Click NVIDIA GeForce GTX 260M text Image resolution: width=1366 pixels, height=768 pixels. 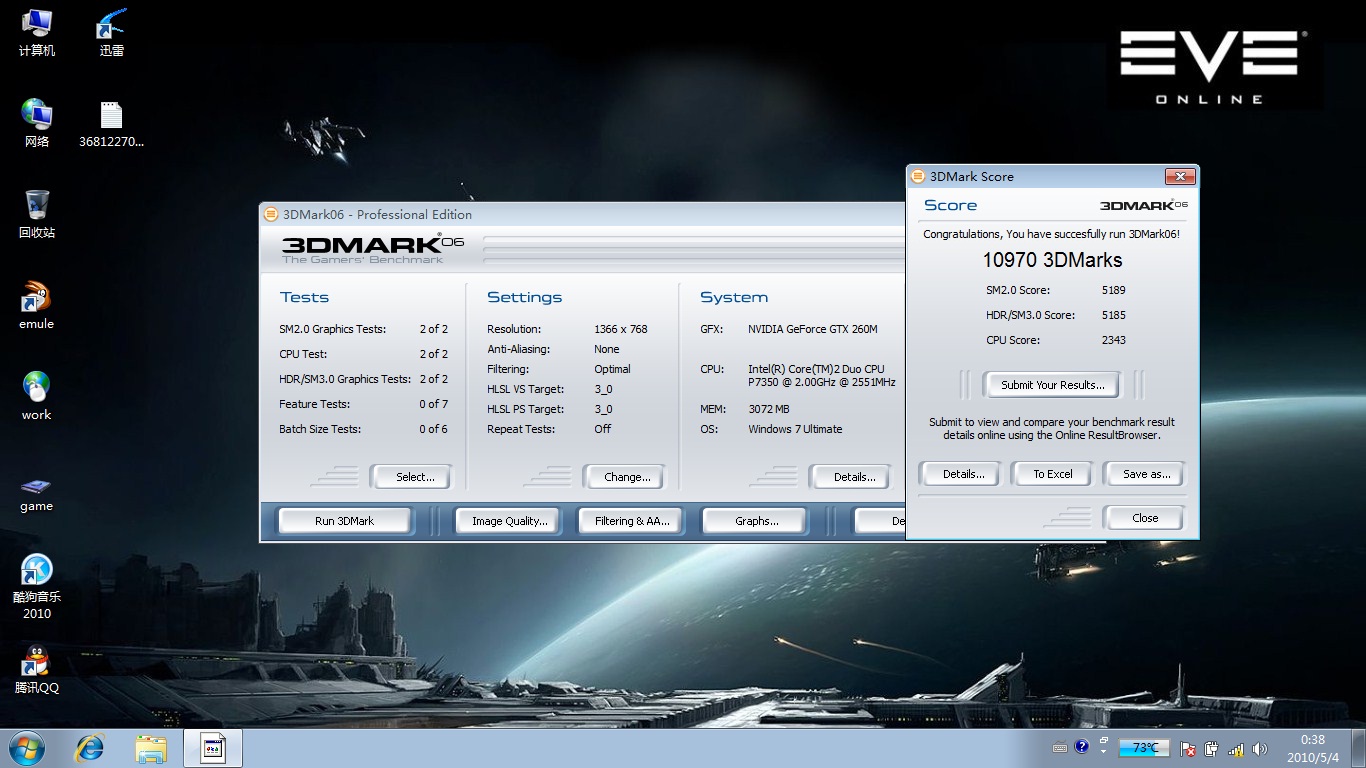[813, 329]
